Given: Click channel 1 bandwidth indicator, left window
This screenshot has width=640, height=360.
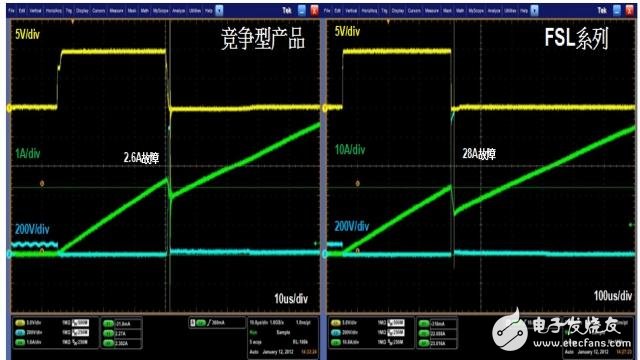Looking at the screenshot, I should pos(80,323).
